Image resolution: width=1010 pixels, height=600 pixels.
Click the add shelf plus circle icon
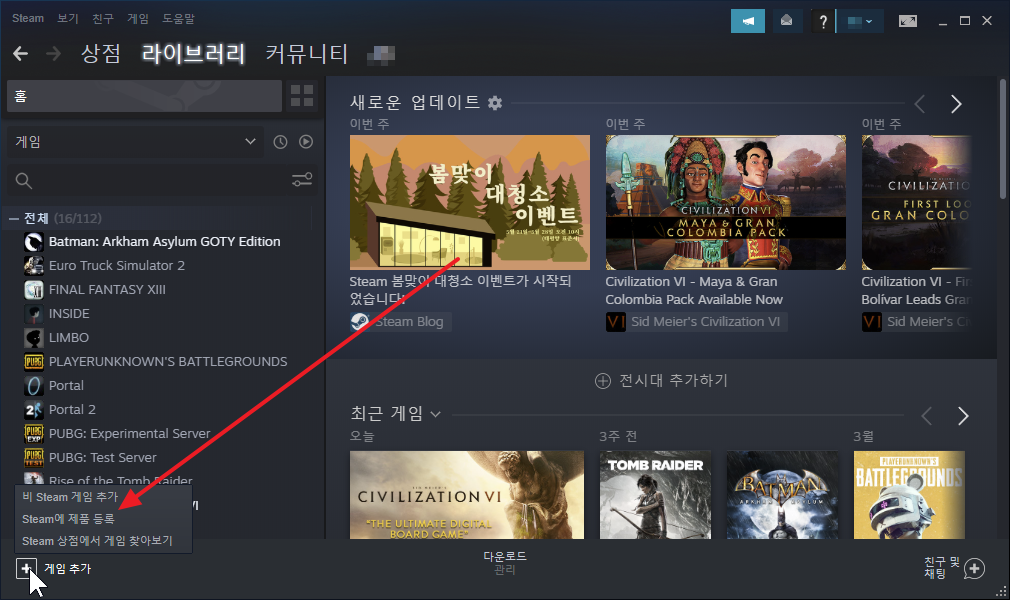pyautogui.click(x=602, y=381)
